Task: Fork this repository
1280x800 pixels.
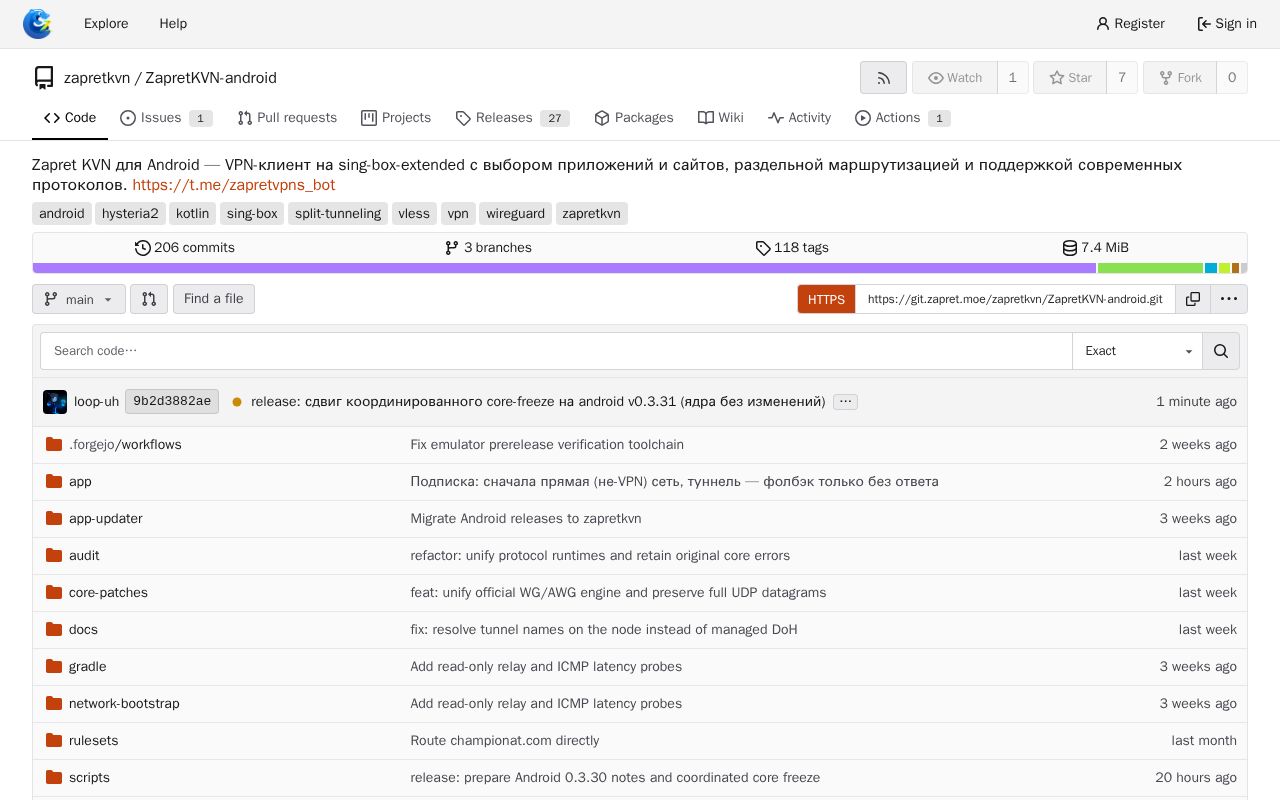Action: tap(1179, 78)
